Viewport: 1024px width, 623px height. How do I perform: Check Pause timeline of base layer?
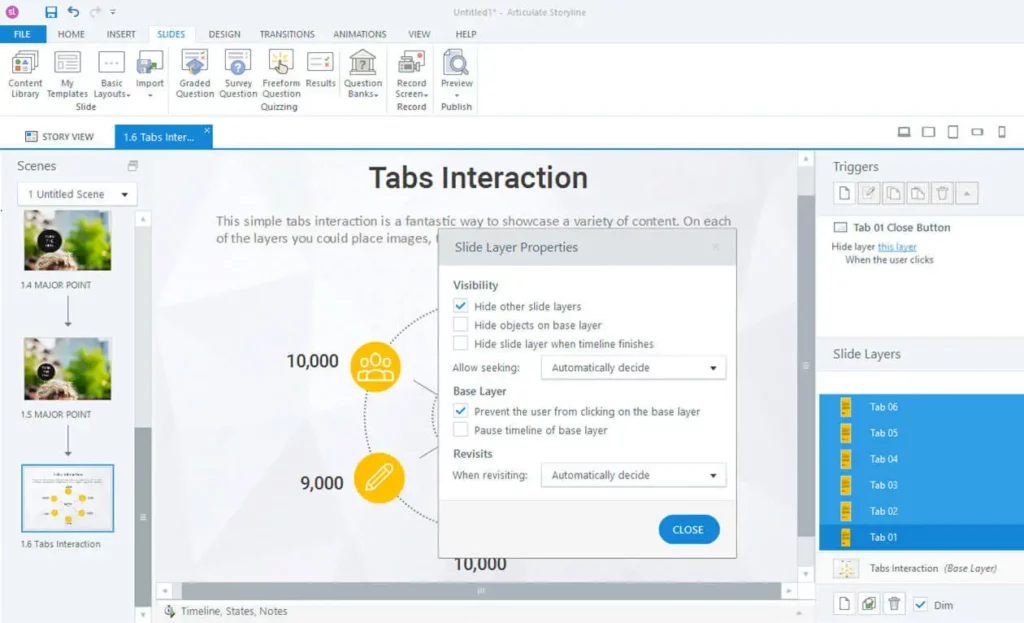(x=460, y=430)
